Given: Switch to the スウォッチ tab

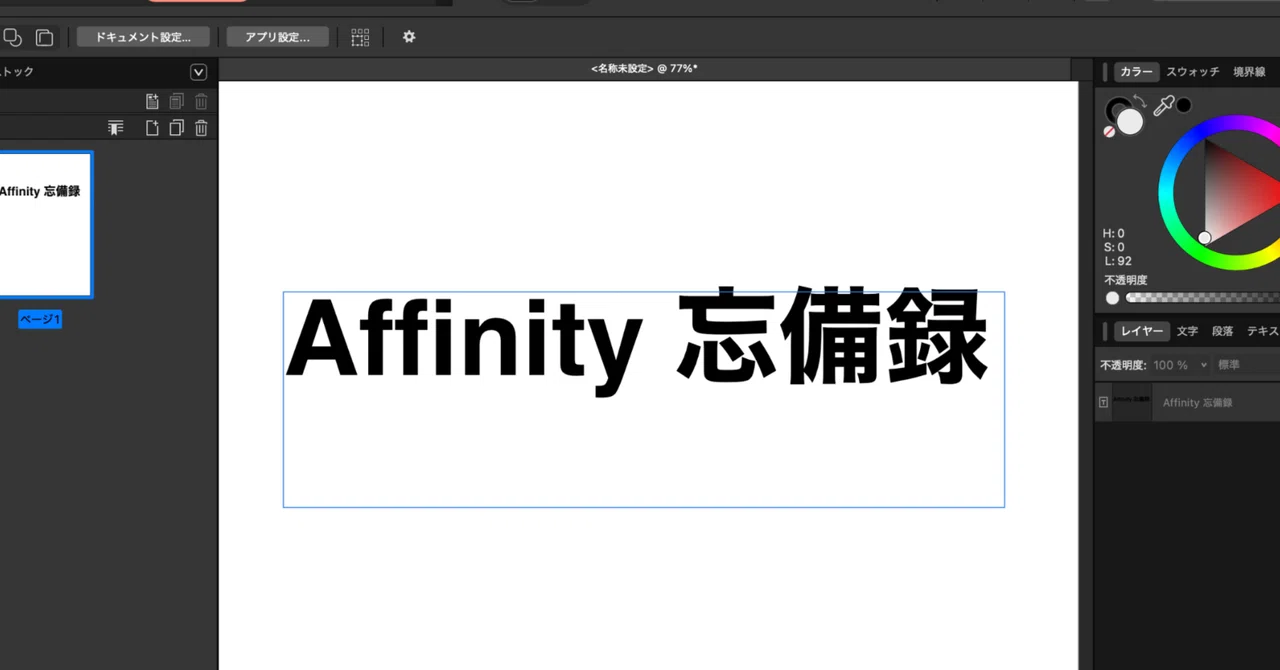Looking at the screenshot, I should 1193,72.
